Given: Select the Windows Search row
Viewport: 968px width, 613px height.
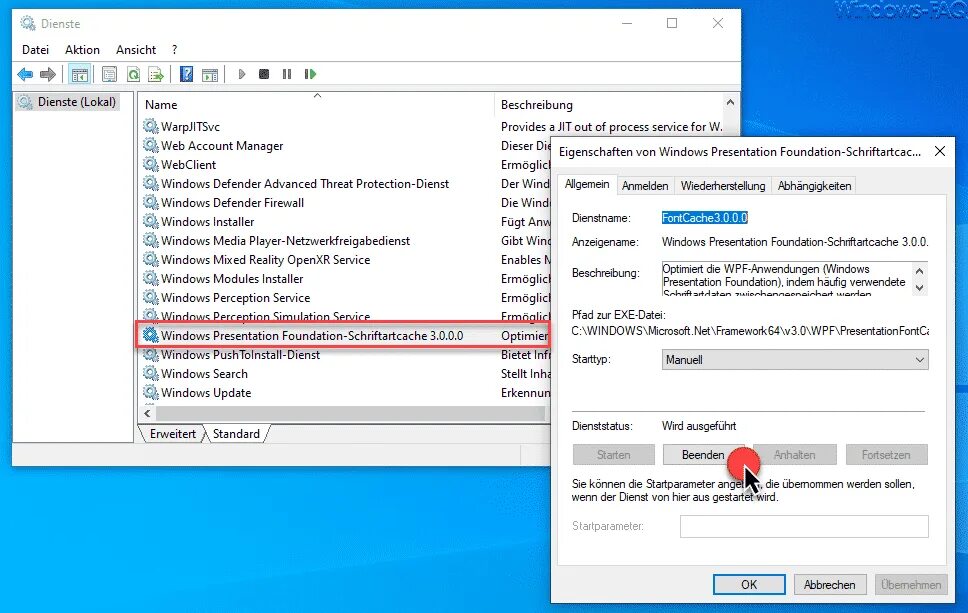Looking at the screenshot, I should tap(344, 373).
